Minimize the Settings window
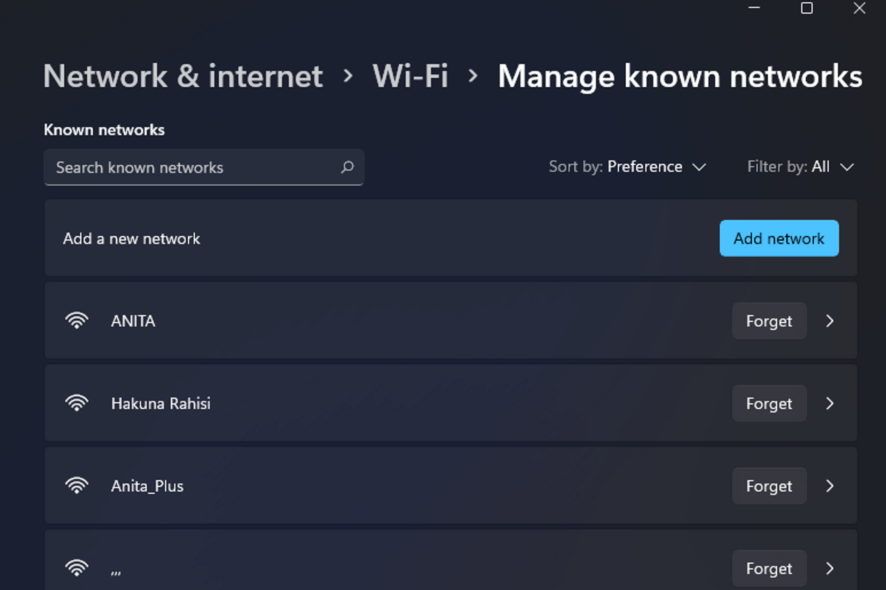 [x=754, y=8]
